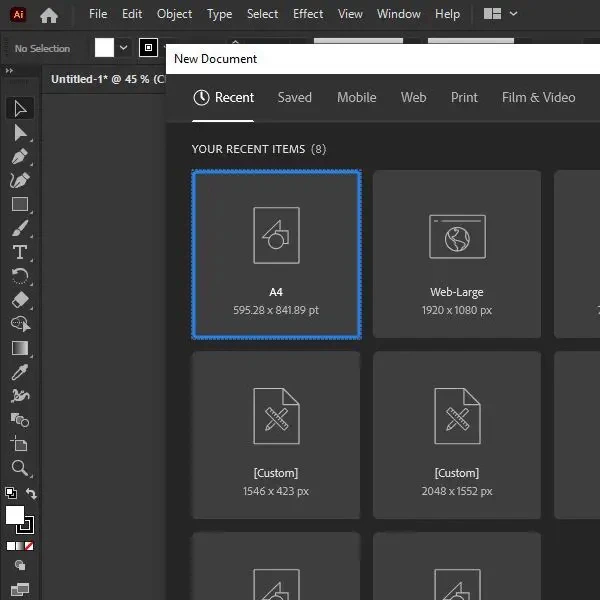Screen dimensions: 600x600
Task: Click the Home icon in top bar
Action: [48, 15]
